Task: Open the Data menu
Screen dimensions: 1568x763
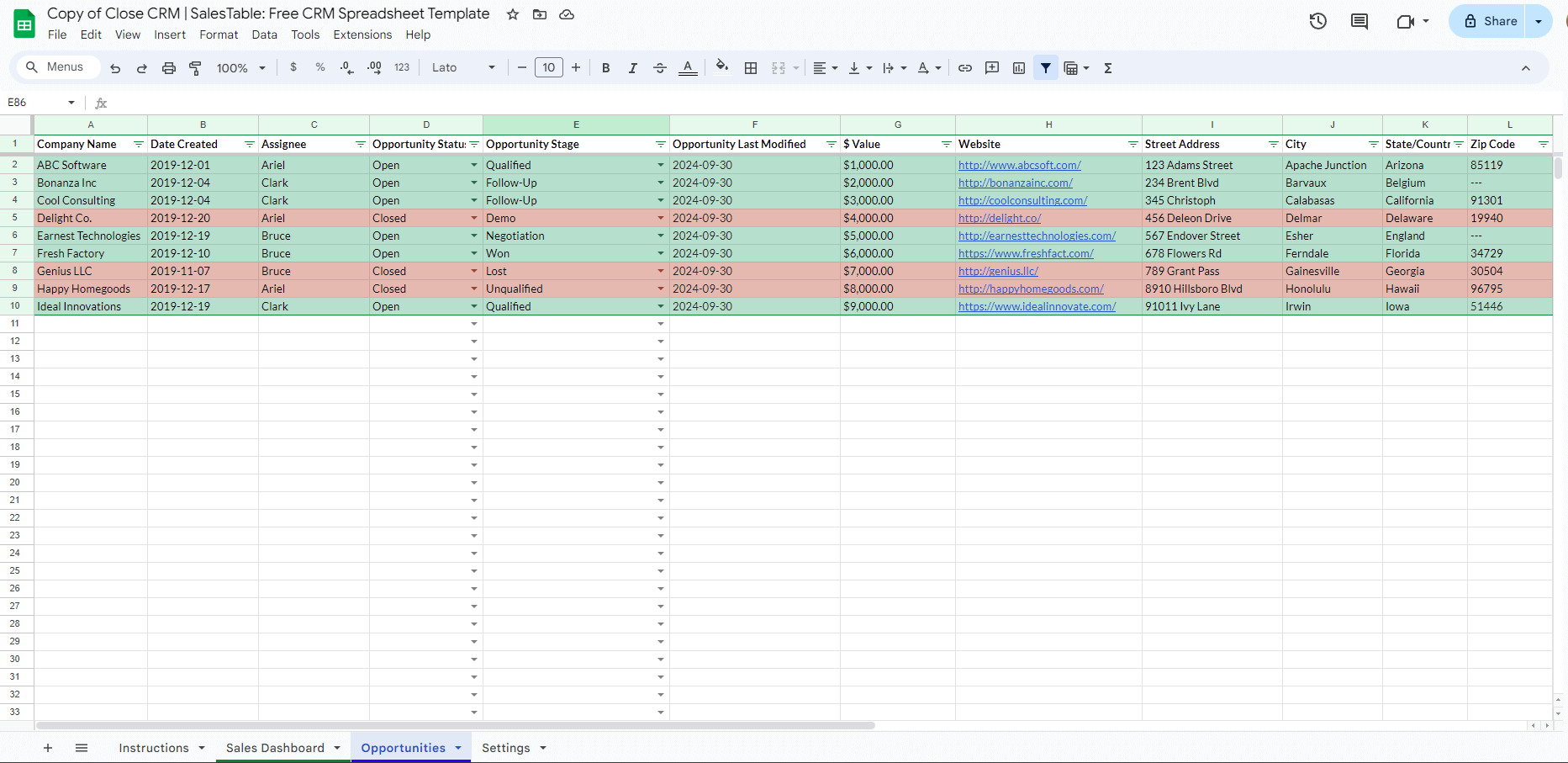Action: (x=264, y=34)
